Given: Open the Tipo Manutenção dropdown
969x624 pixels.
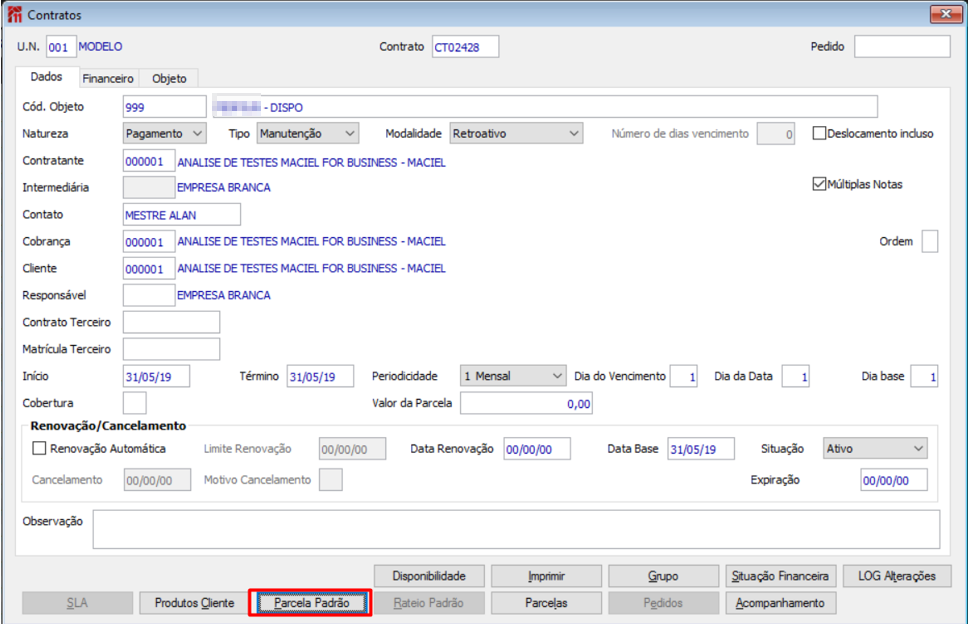Looking at the screenshot, I should (x=308, y=133).
